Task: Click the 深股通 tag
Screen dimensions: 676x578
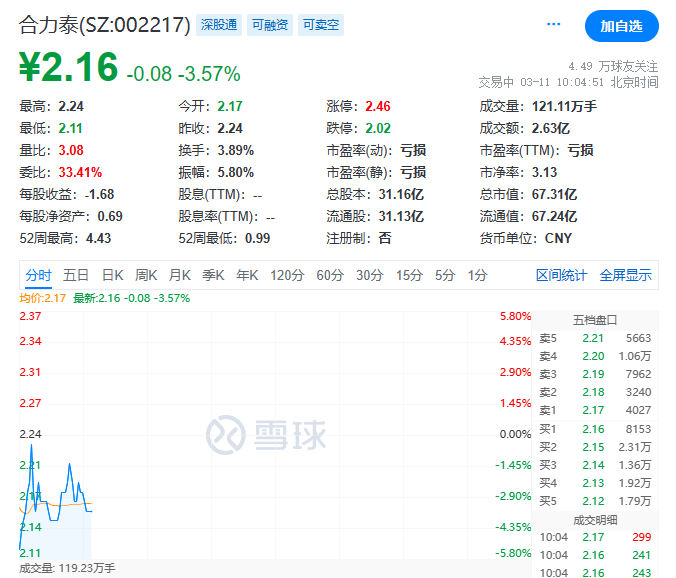Action: coord(219,25)
